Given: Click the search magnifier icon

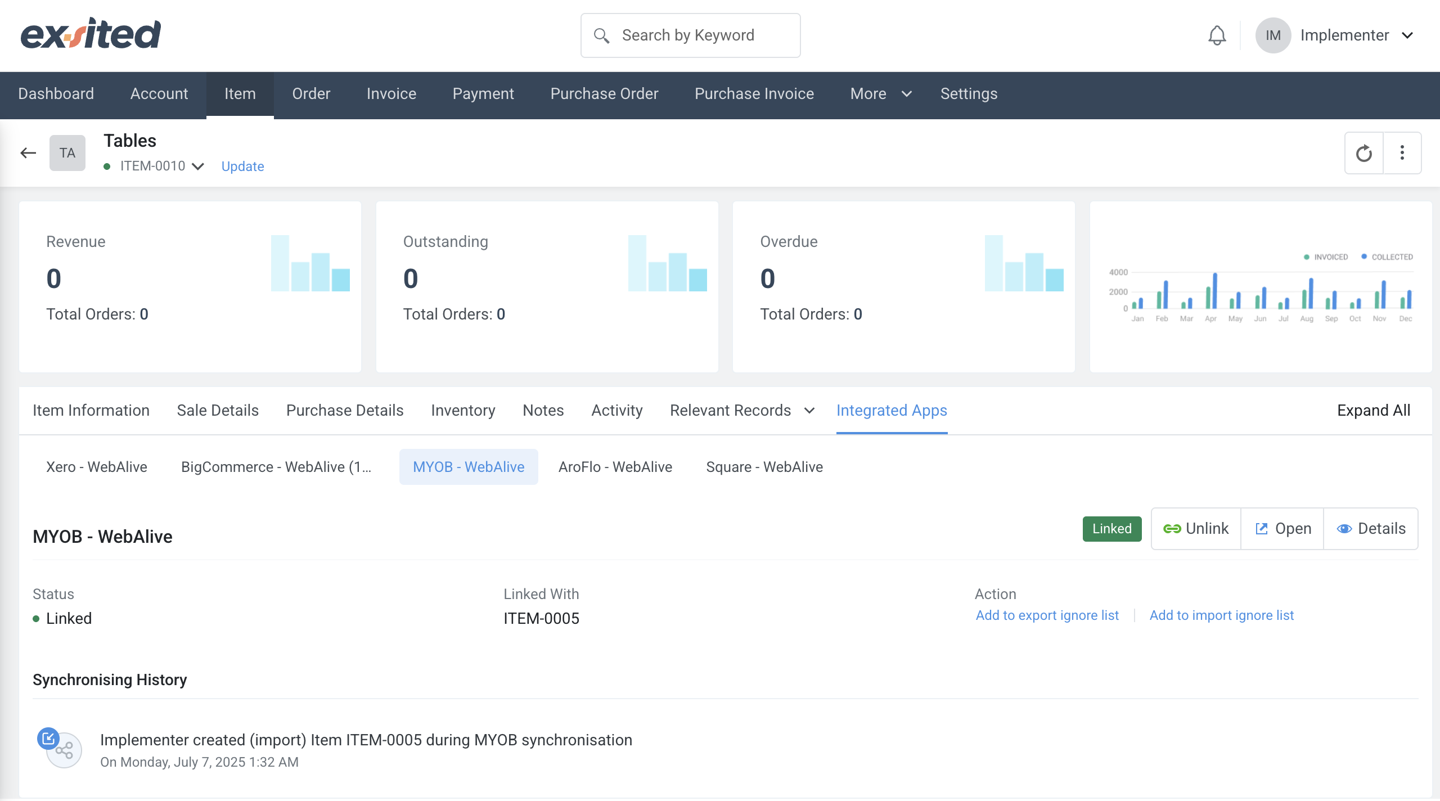Looking at the screenshot, I should coord(601,36).
